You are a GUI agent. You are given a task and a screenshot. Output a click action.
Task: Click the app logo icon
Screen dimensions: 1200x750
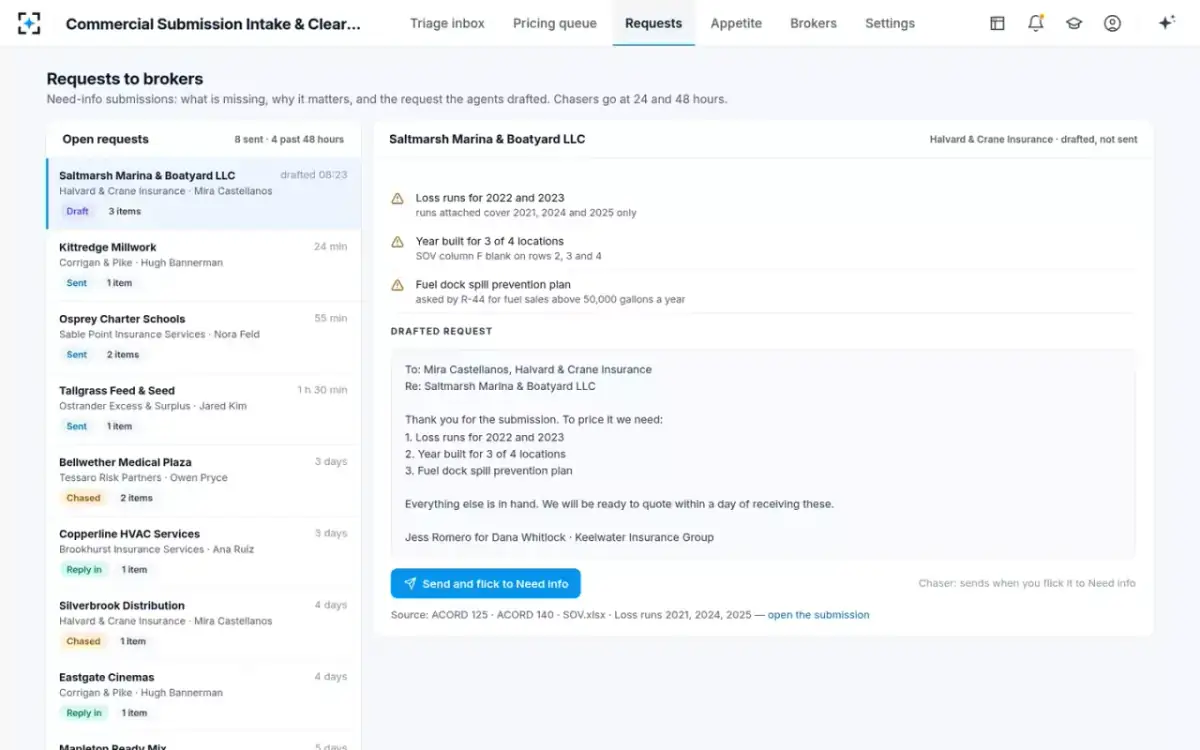(29, 23)
